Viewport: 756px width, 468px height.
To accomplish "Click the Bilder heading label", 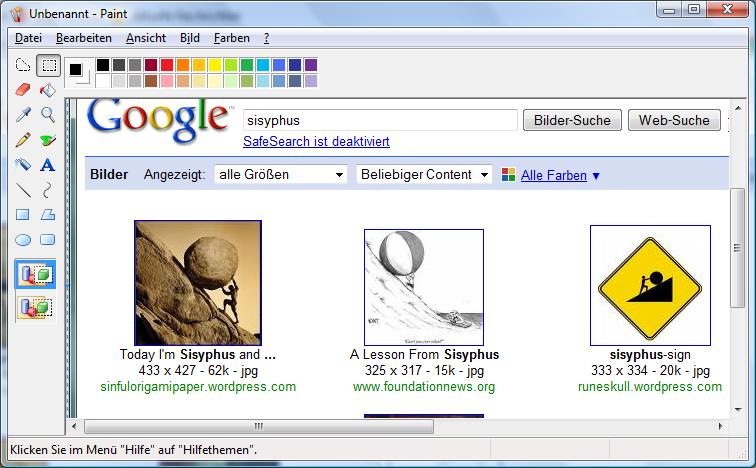I will click(x=109, y=174).
